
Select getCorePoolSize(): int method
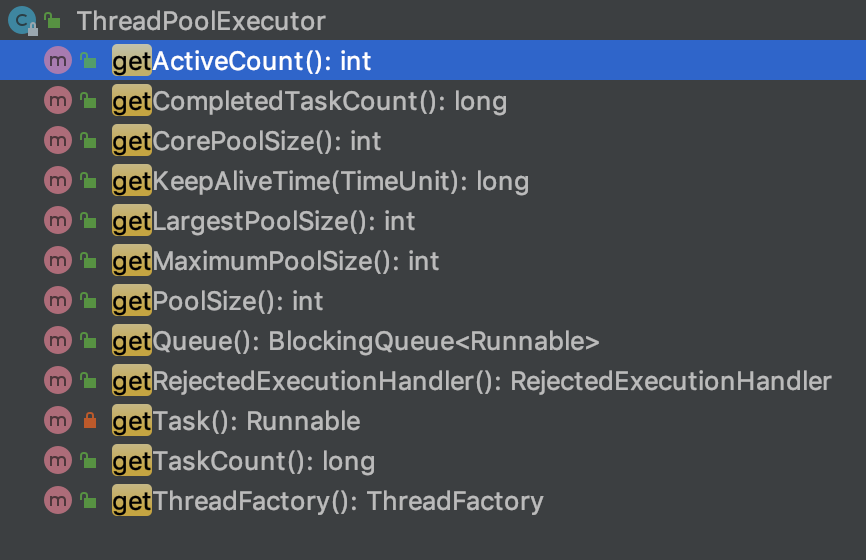pyautogui.click(x=433, y=141)
